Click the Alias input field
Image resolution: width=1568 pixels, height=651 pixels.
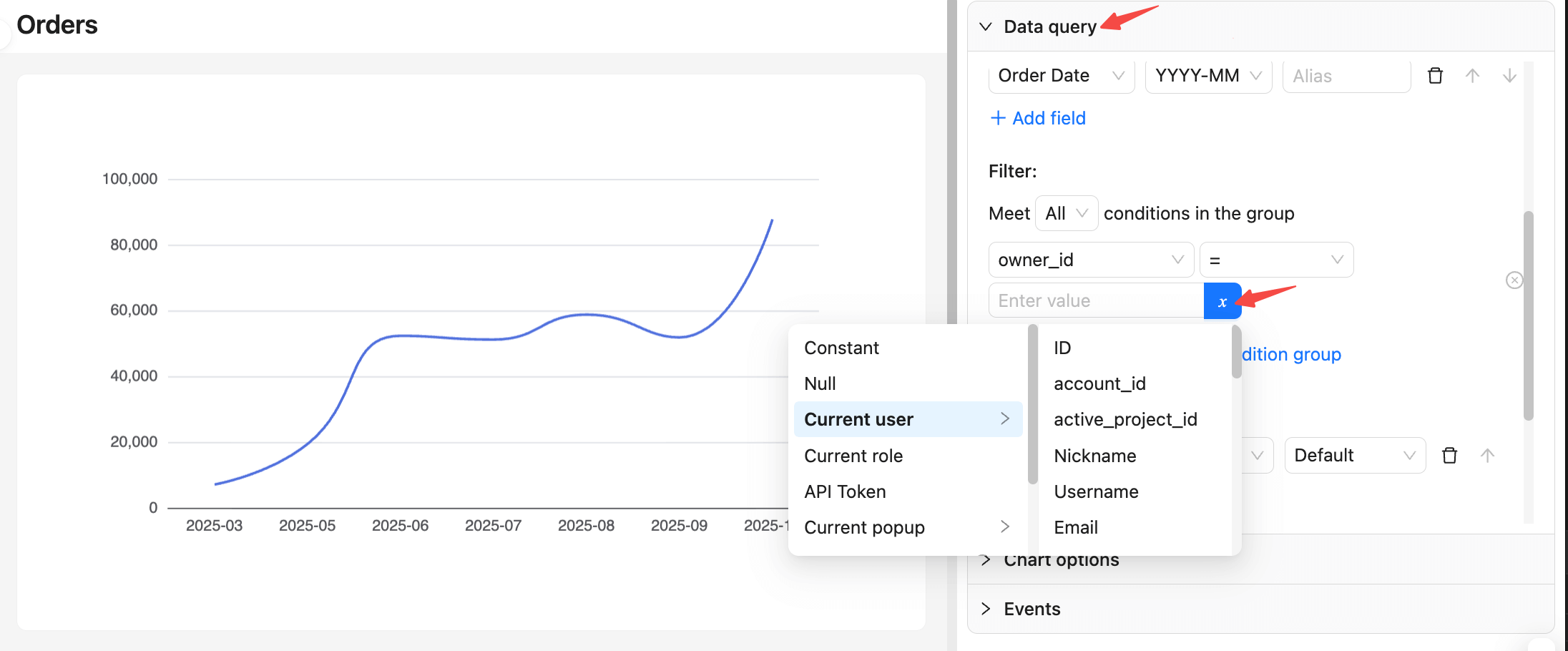(x=1346, y=76)
